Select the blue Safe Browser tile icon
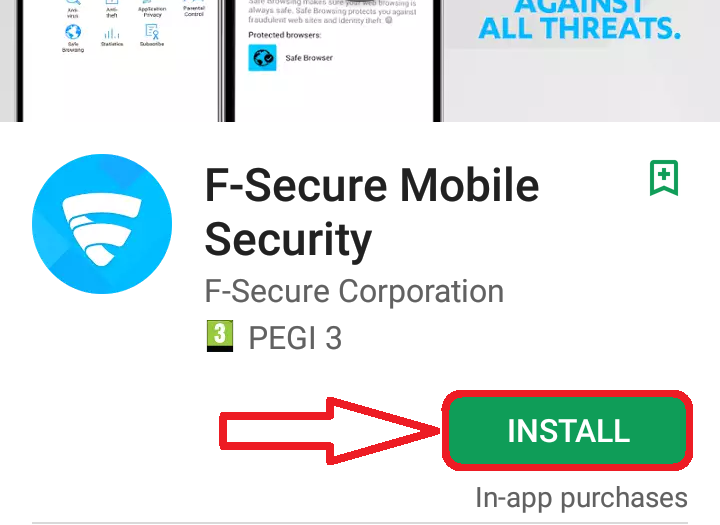The image size is (720, 525). [262, 58]
